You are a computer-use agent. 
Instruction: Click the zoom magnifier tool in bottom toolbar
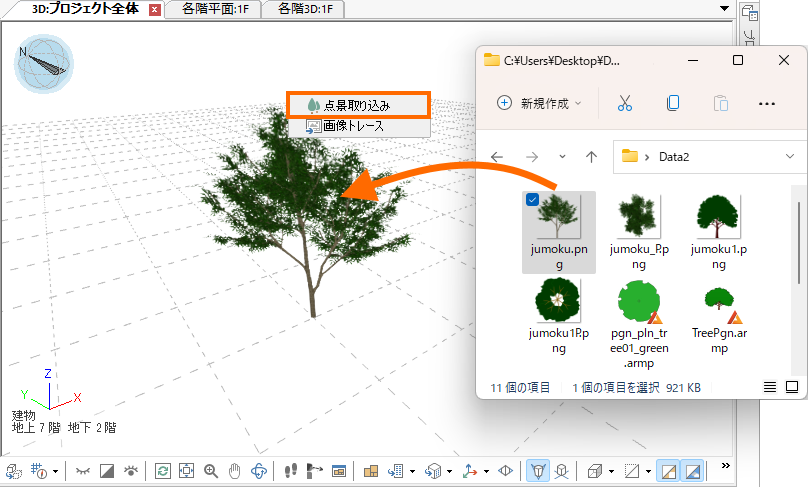point(211,470)
